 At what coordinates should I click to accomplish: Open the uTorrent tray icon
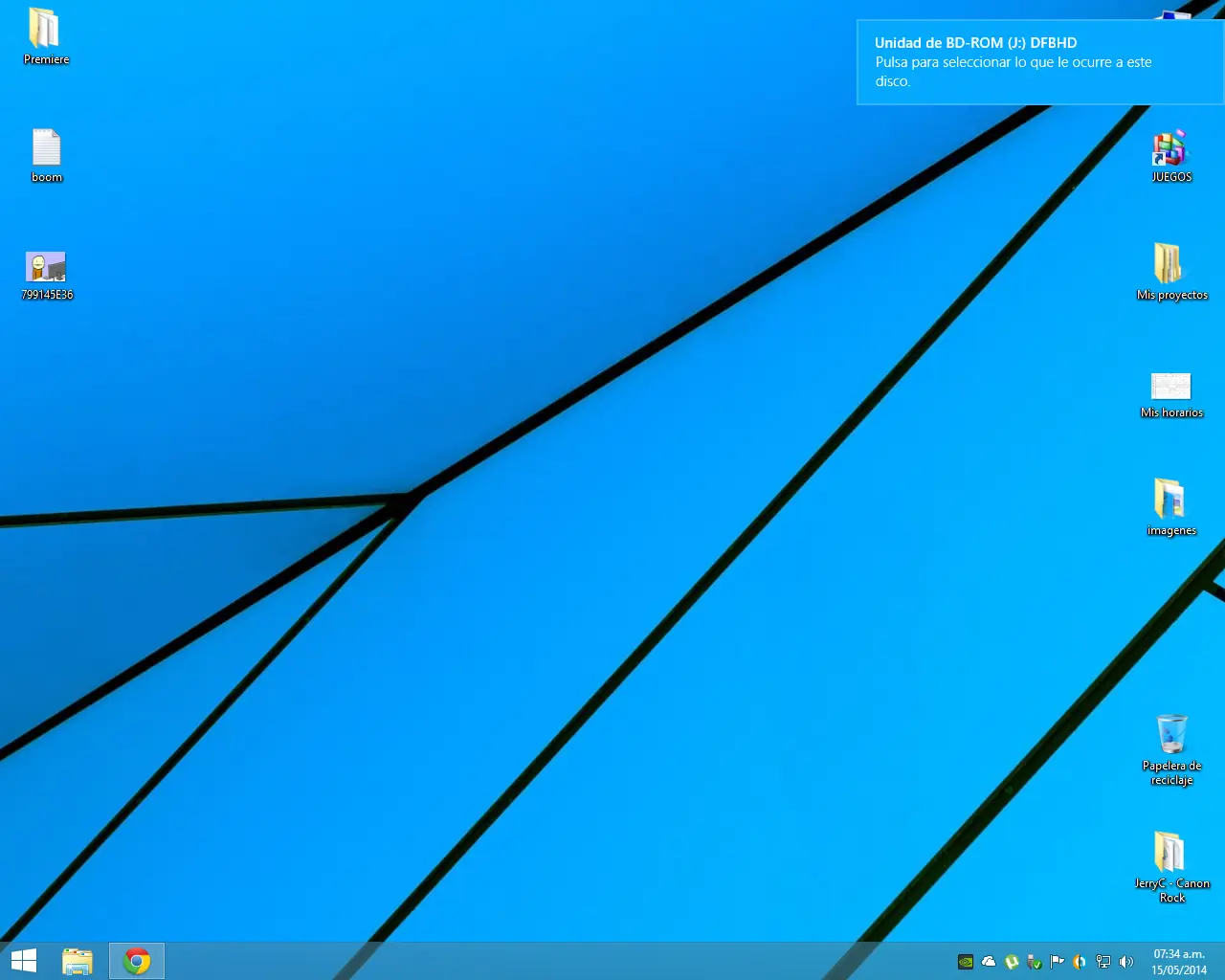1012,962
